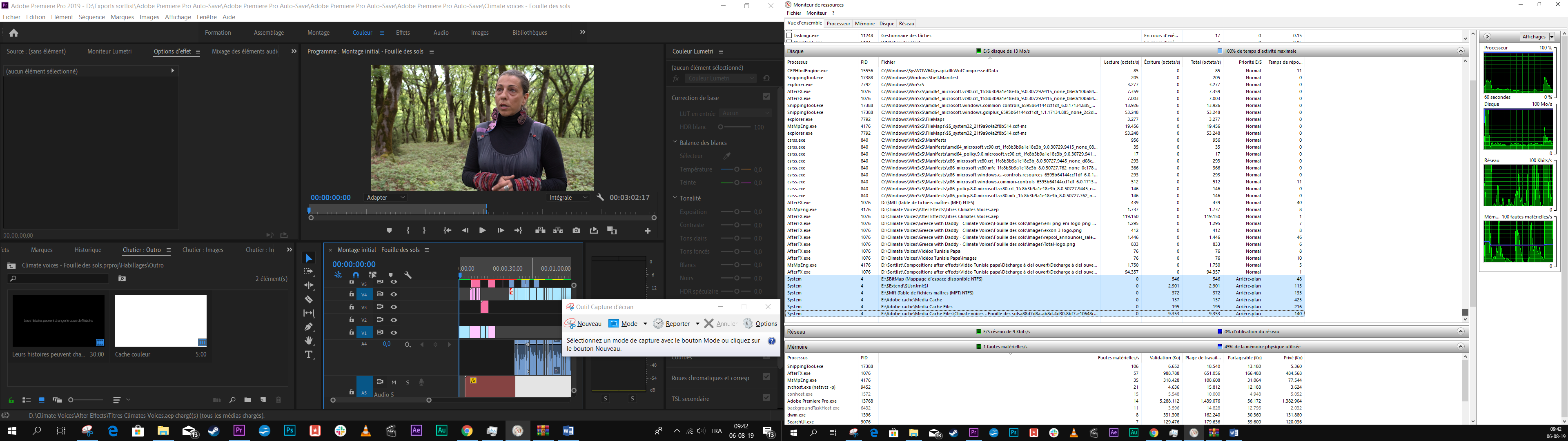Mark Out point in Program monitor
Screen dimensions: 1568x441
pyautogui.click(x=424, y=231)
